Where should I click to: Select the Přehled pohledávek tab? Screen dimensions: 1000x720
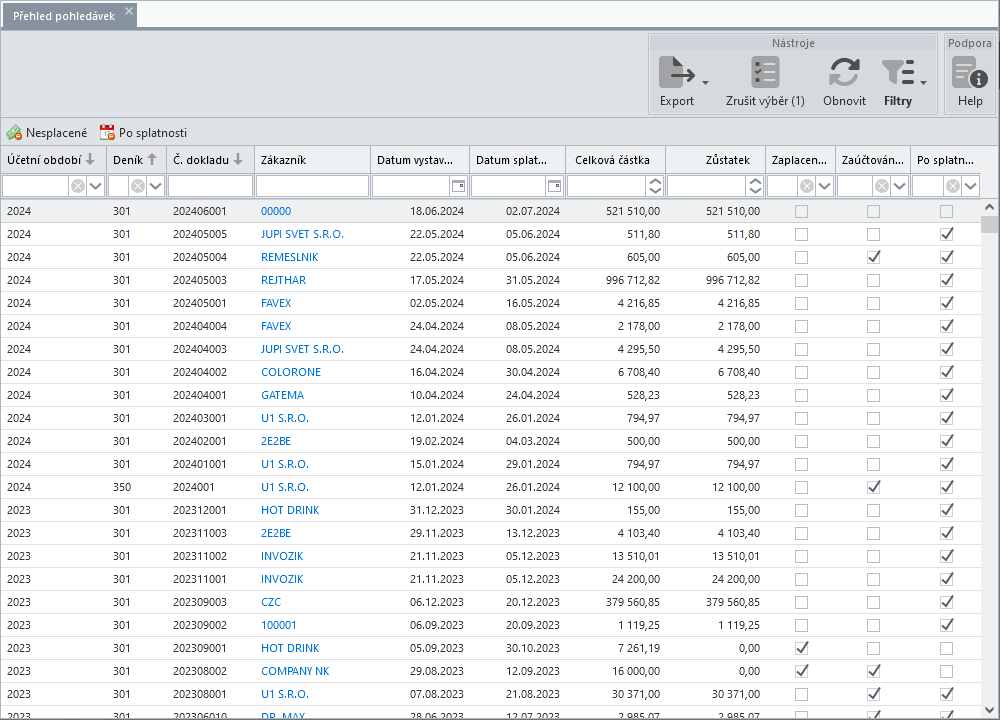coord(64,15)
